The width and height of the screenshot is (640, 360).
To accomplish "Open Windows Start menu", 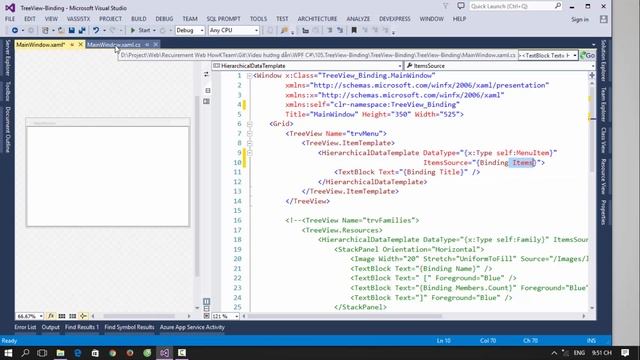I will click(x=8, y=353).
